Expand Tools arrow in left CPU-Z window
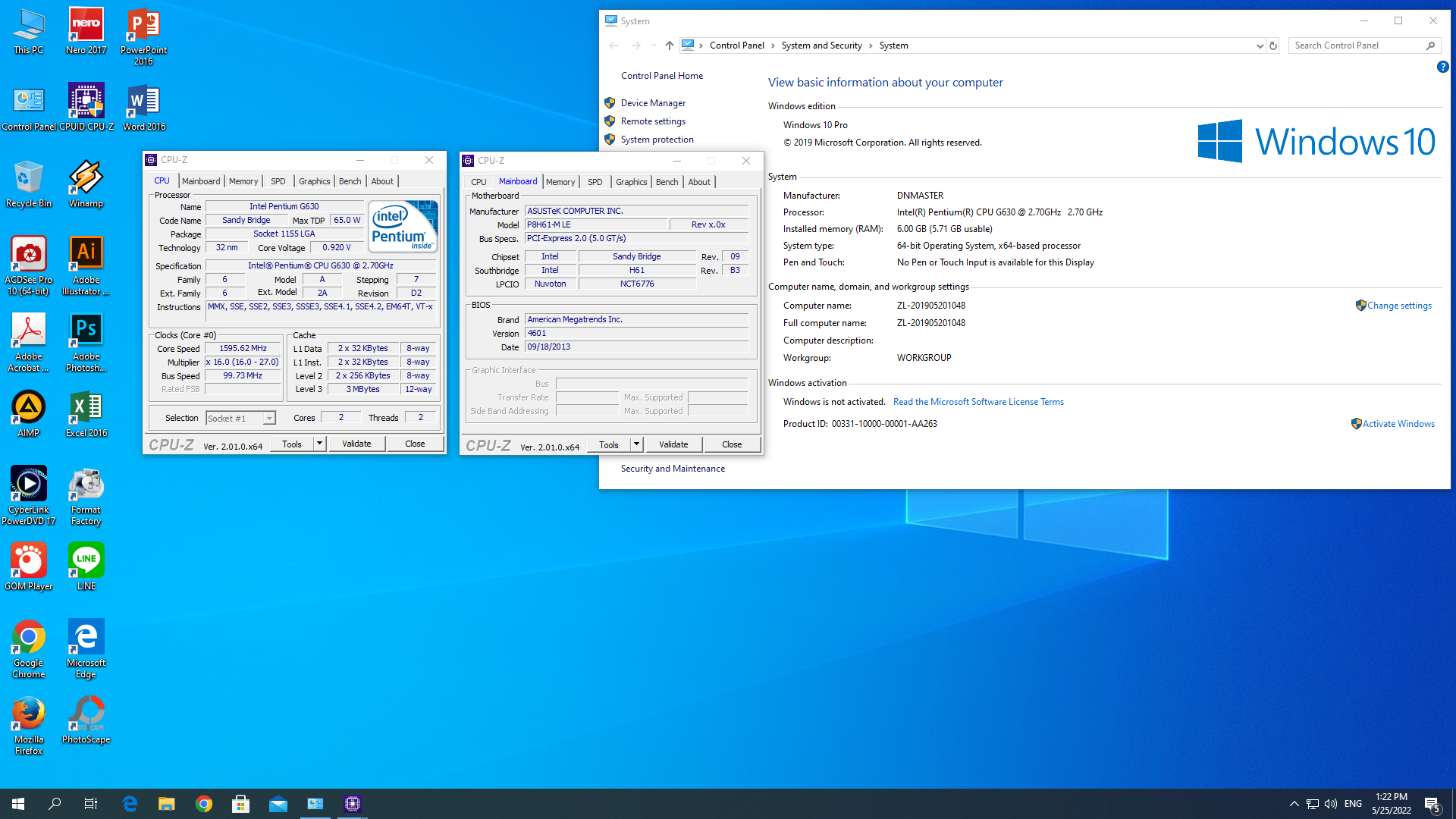 click(x=320, y=444)
